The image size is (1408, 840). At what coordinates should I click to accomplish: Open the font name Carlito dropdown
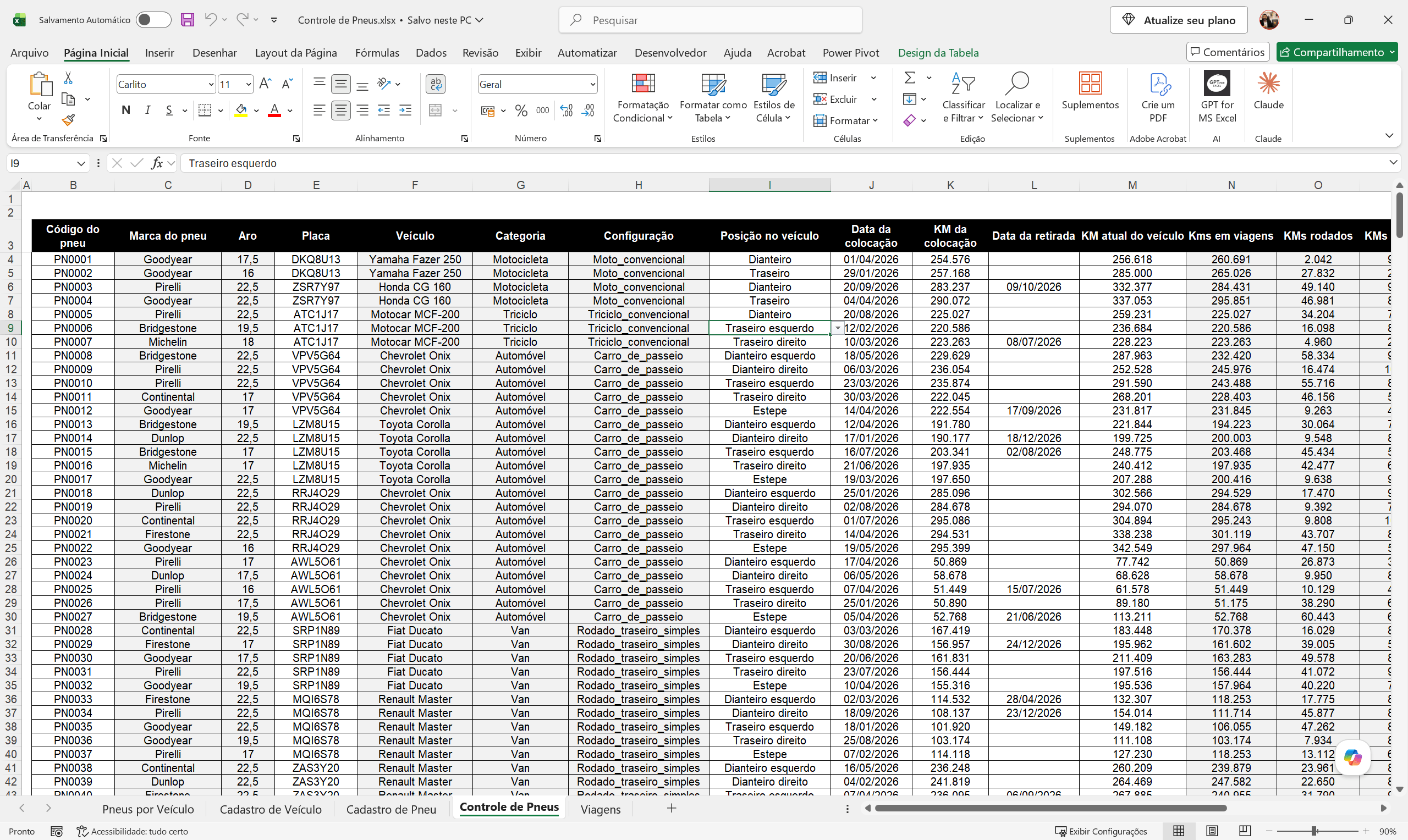[211, 84]
